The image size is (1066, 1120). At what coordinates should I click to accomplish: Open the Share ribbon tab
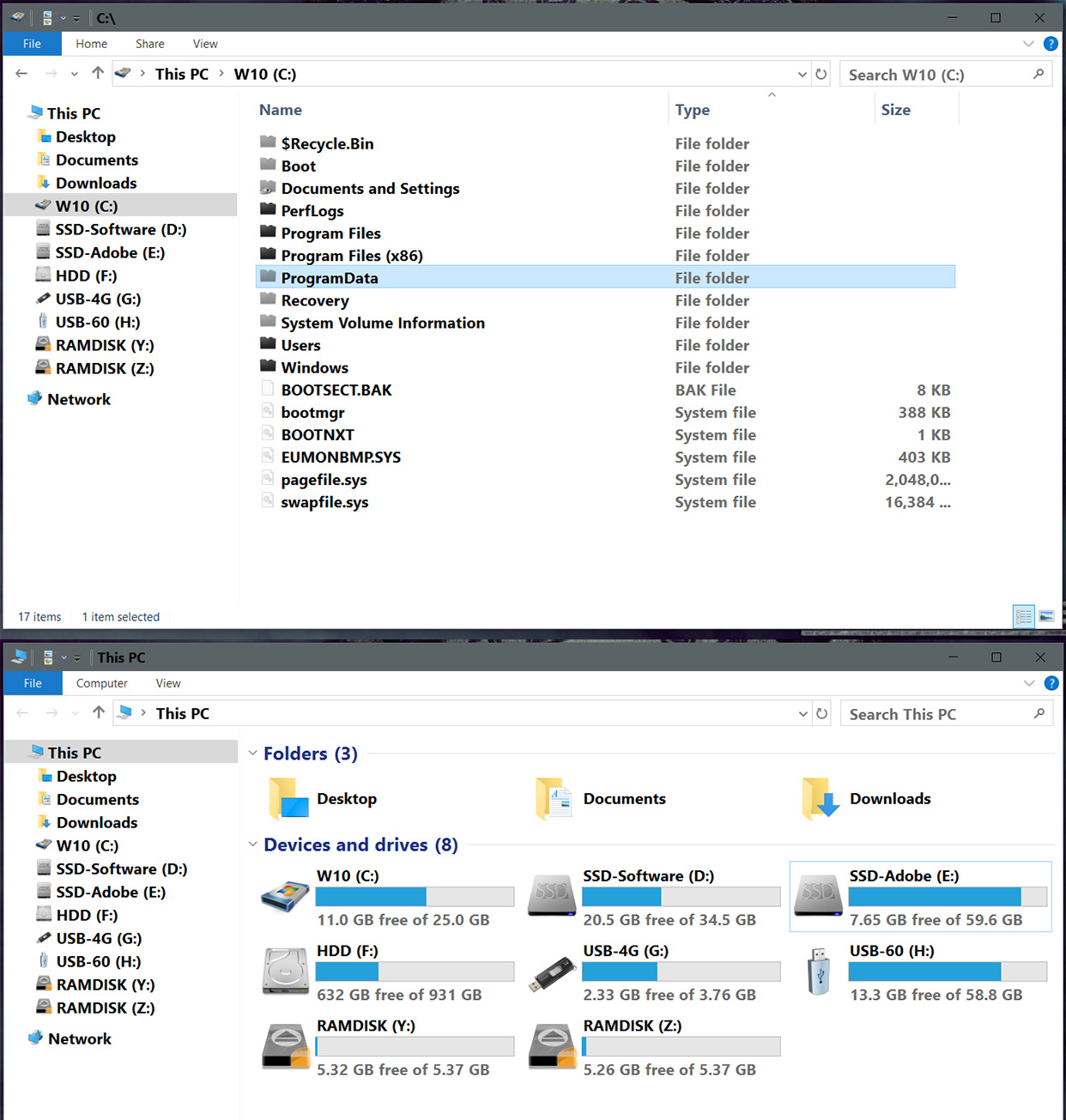[x=149, y=44]
